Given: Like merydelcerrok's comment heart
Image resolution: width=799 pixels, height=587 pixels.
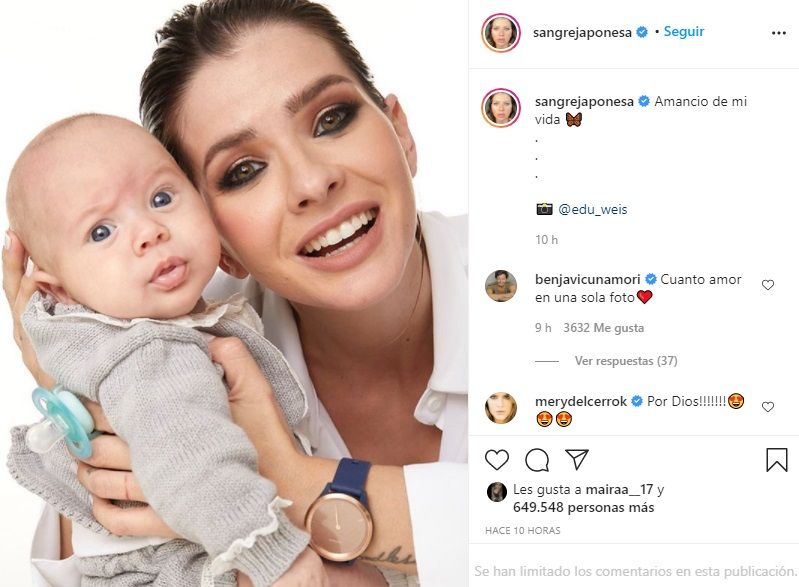Looking at the screenshot, I should point(768,407).
